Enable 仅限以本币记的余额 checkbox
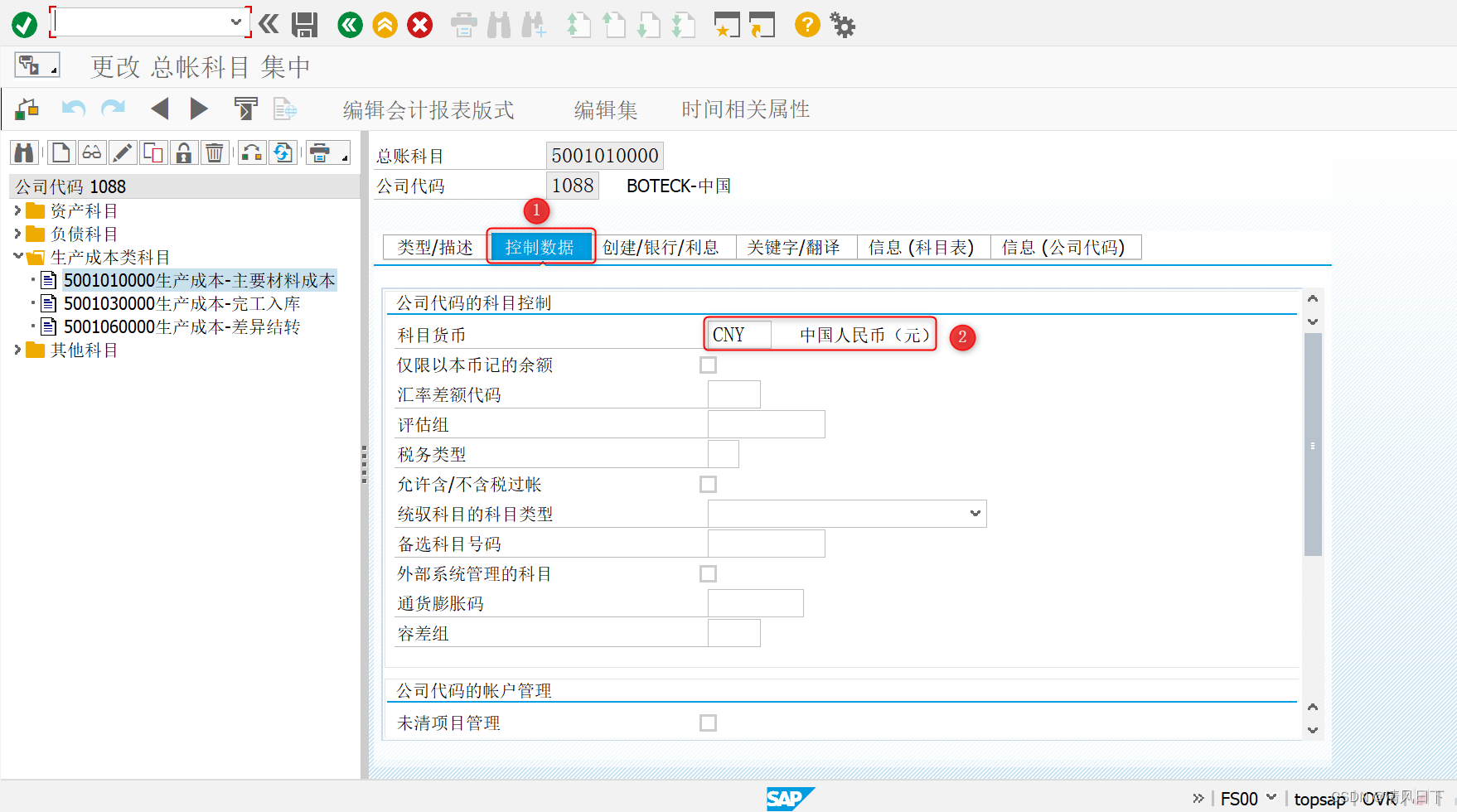Screen dimensions: 1457x812 click(709, 365)
